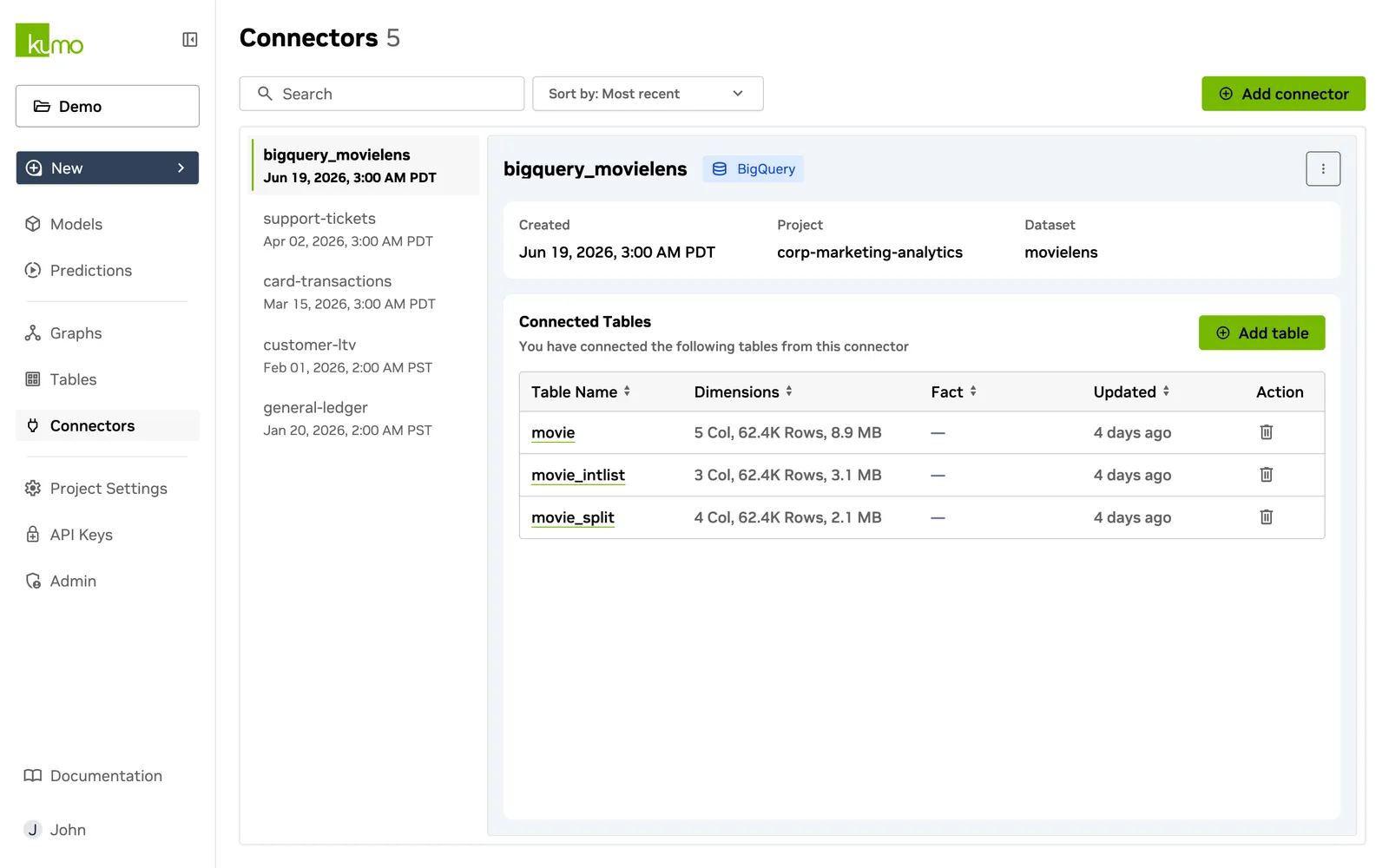Sort by Dimensions column arrows
The height and width of the screenshot is (868, 1389).
coord(789,391)
